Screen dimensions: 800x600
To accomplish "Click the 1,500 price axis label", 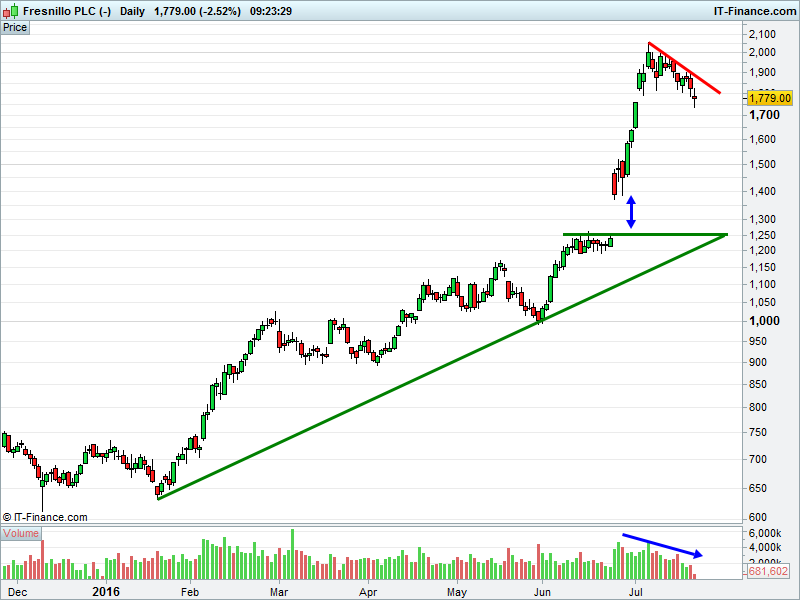I will (762, 164).
